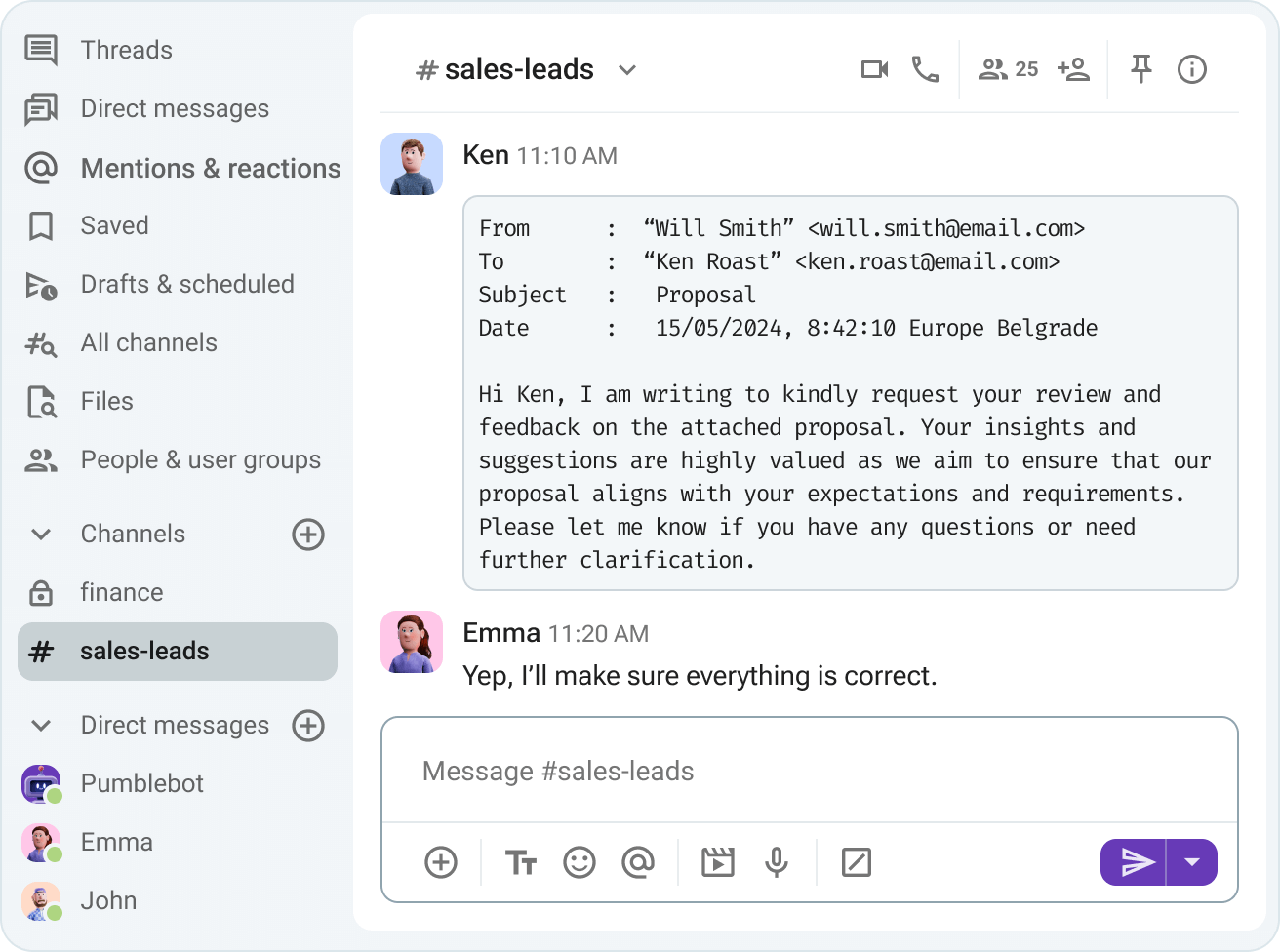Image resolution: width=1280 pixels, height=952 pixels.
Task: Open the emoji picker in composer
Action: 580,862
